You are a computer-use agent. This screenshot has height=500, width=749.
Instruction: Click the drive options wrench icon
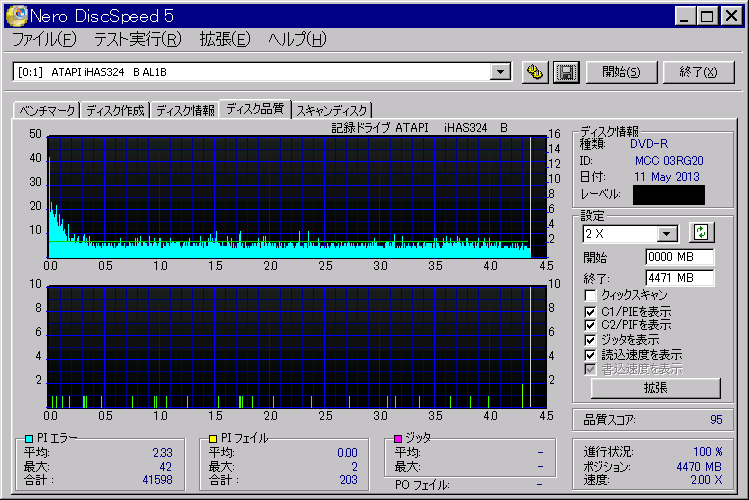tap(535, 73)
